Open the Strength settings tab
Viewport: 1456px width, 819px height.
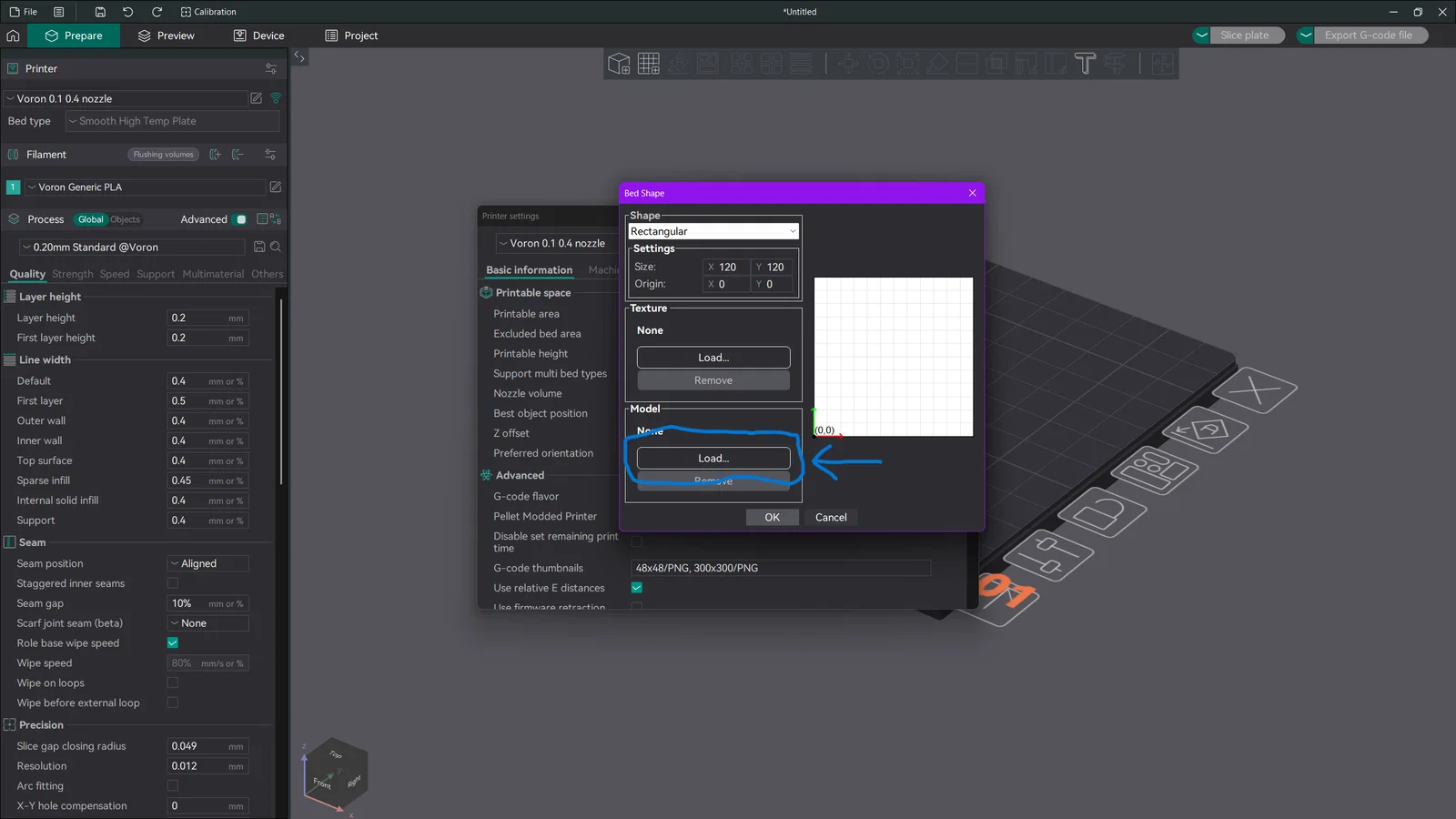coord(73,274)
